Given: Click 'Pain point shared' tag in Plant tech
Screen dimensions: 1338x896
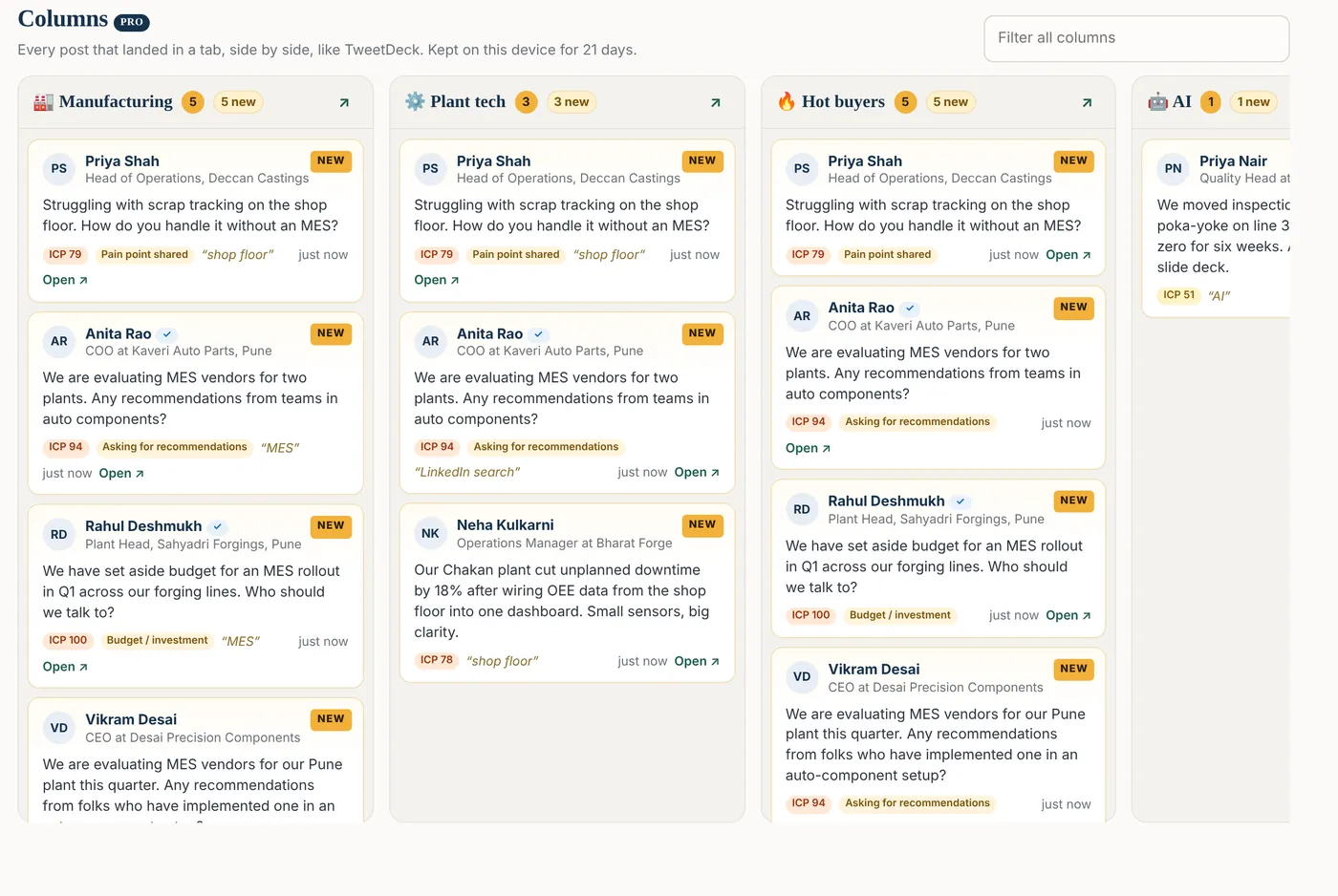Looking at the screenshot, I should point(516,255).
